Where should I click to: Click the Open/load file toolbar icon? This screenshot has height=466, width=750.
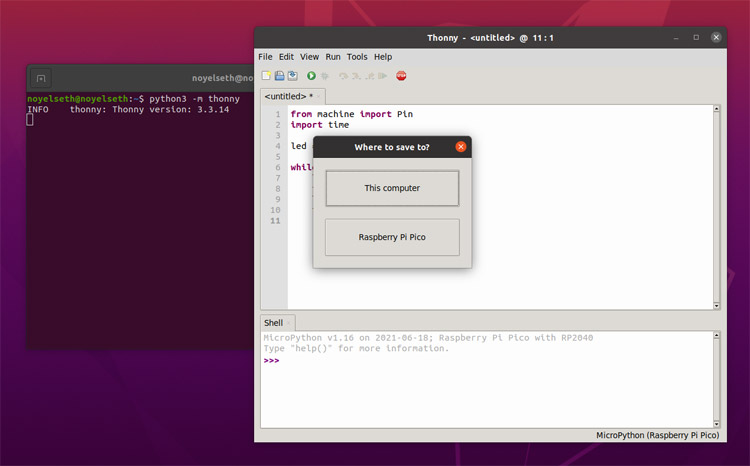292,76
